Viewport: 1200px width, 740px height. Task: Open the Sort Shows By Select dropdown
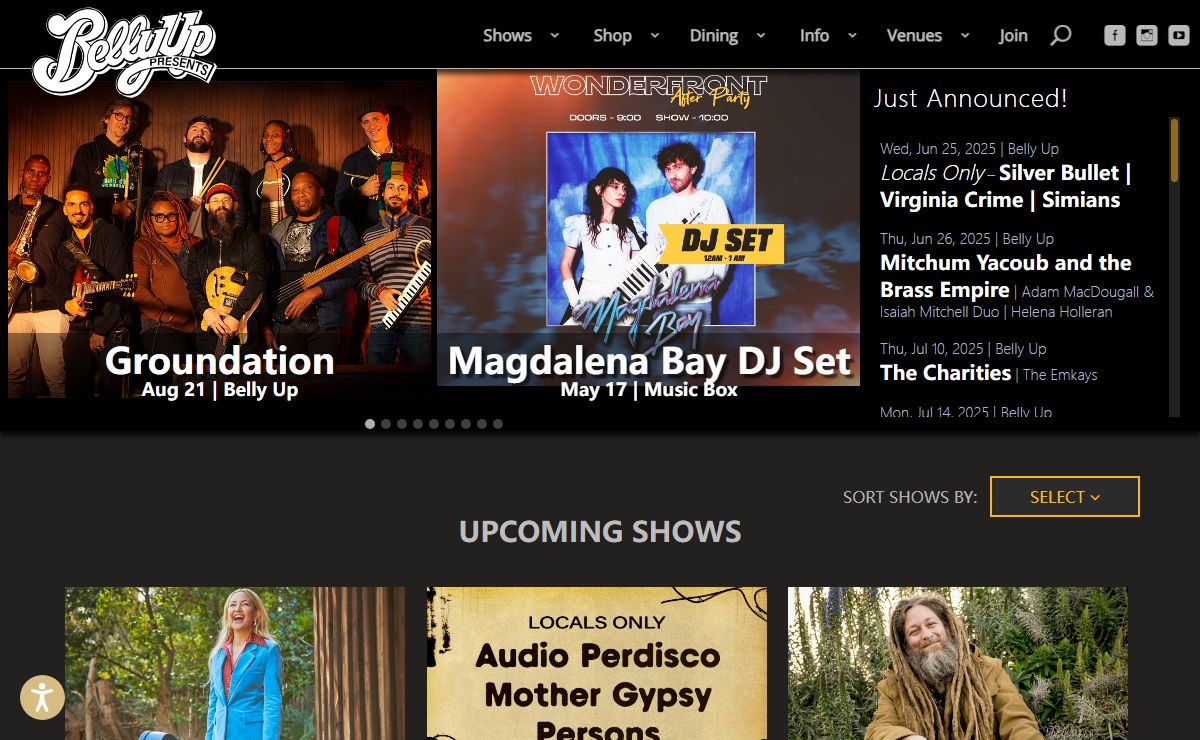pyautogui.click(x=1065, y=497)
